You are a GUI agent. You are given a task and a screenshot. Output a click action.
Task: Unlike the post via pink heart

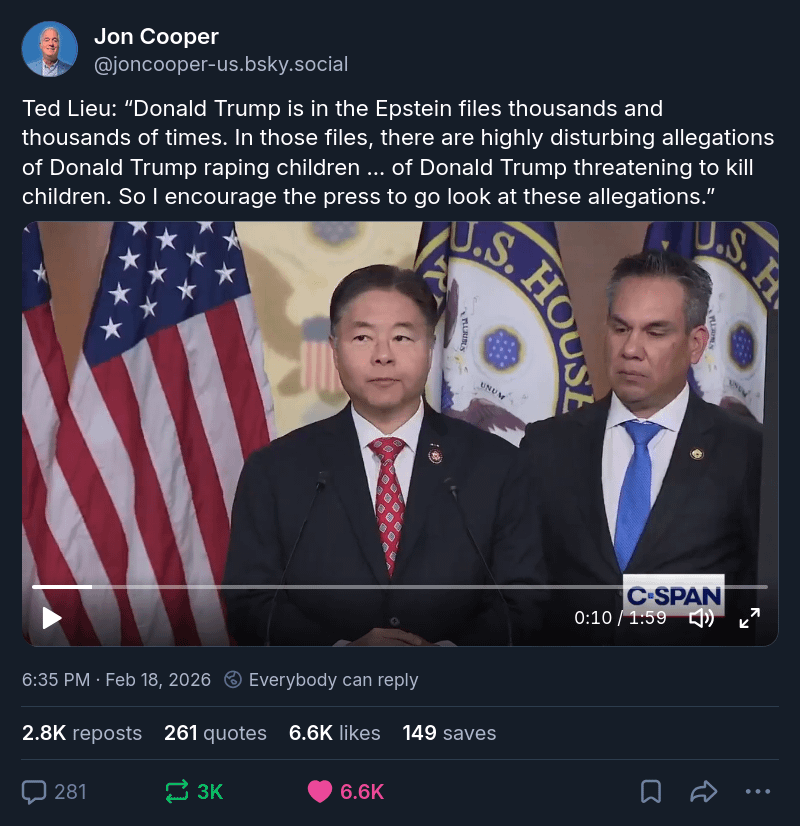pos(320,791)
